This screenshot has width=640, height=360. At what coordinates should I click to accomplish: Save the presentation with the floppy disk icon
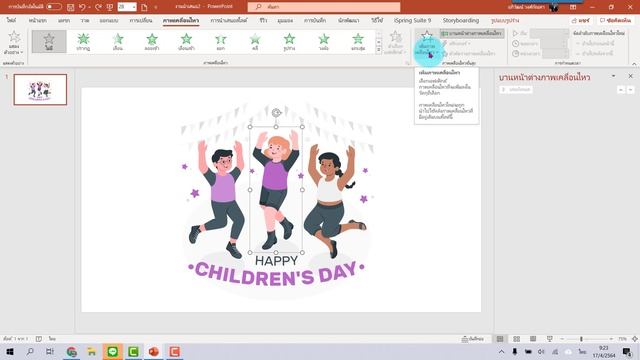[x=70, y=7]
